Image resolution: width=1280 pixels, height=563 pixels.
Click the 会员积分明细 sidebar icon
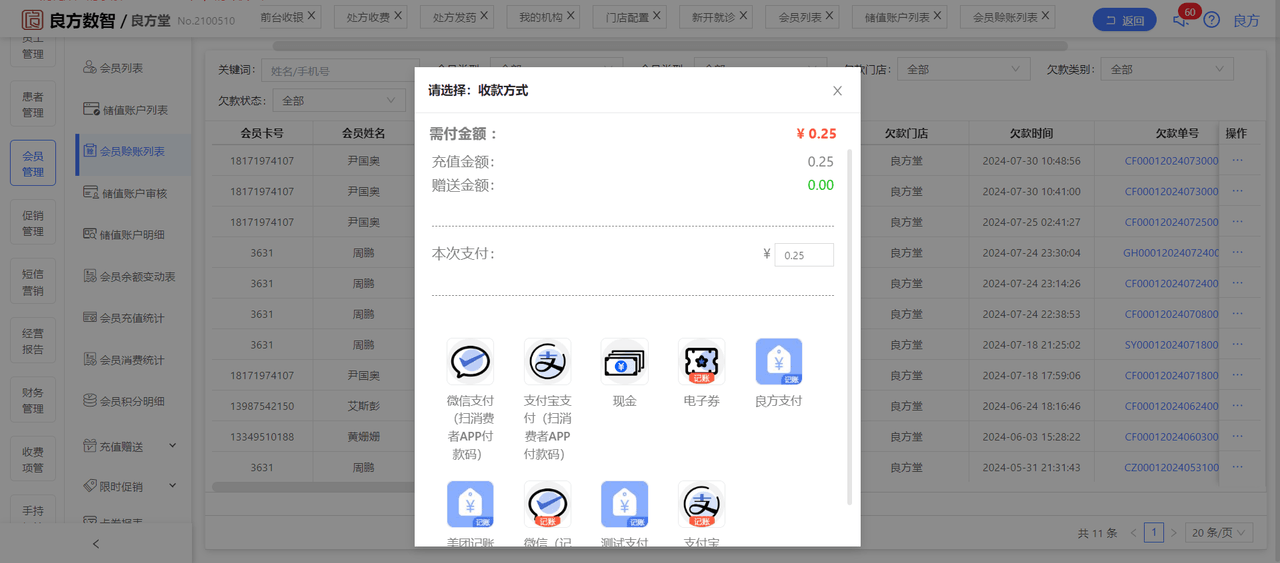tap(89, 401)
